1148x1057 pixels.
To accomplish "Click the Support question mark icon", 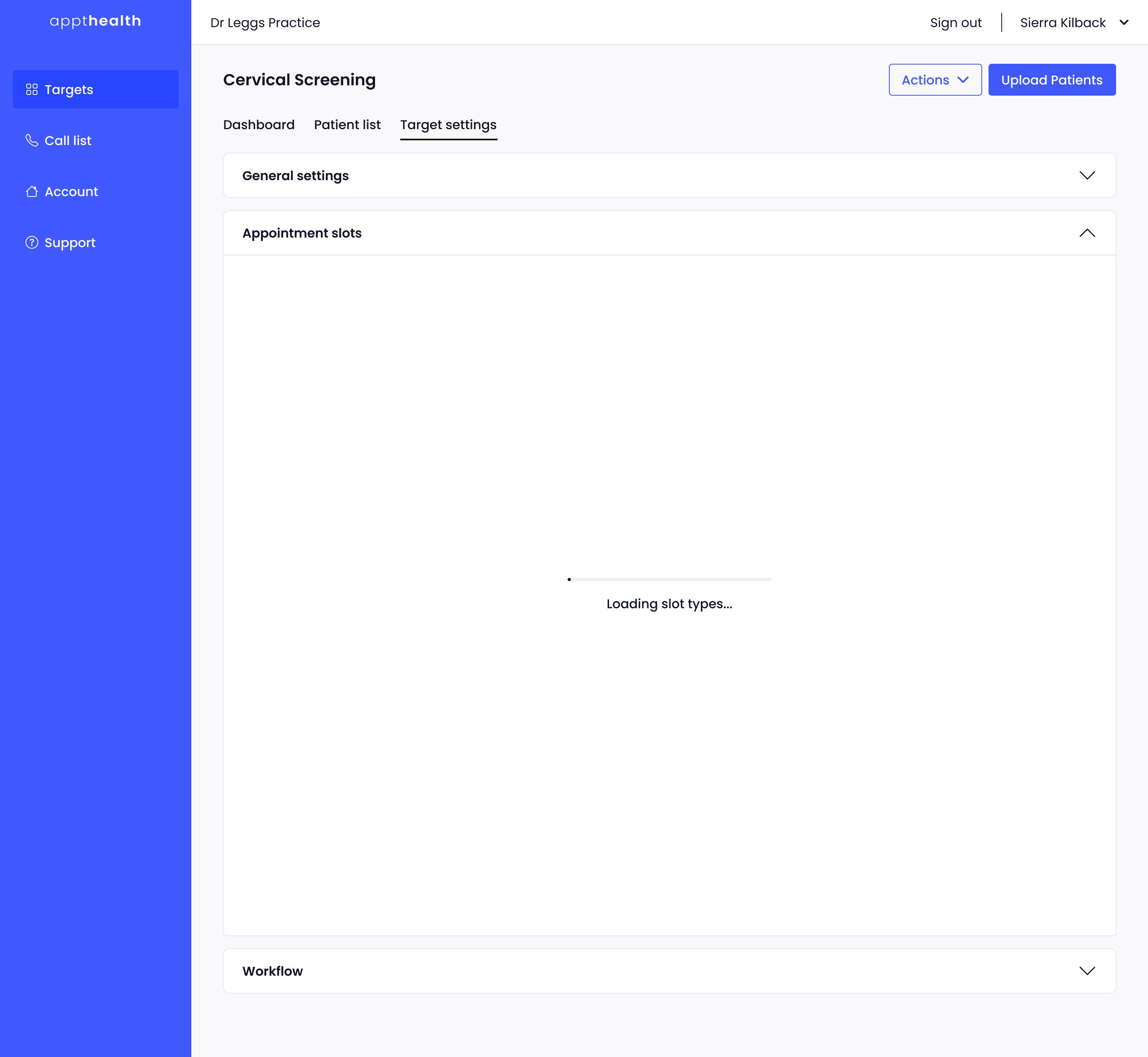I will (x=32, y=242).
